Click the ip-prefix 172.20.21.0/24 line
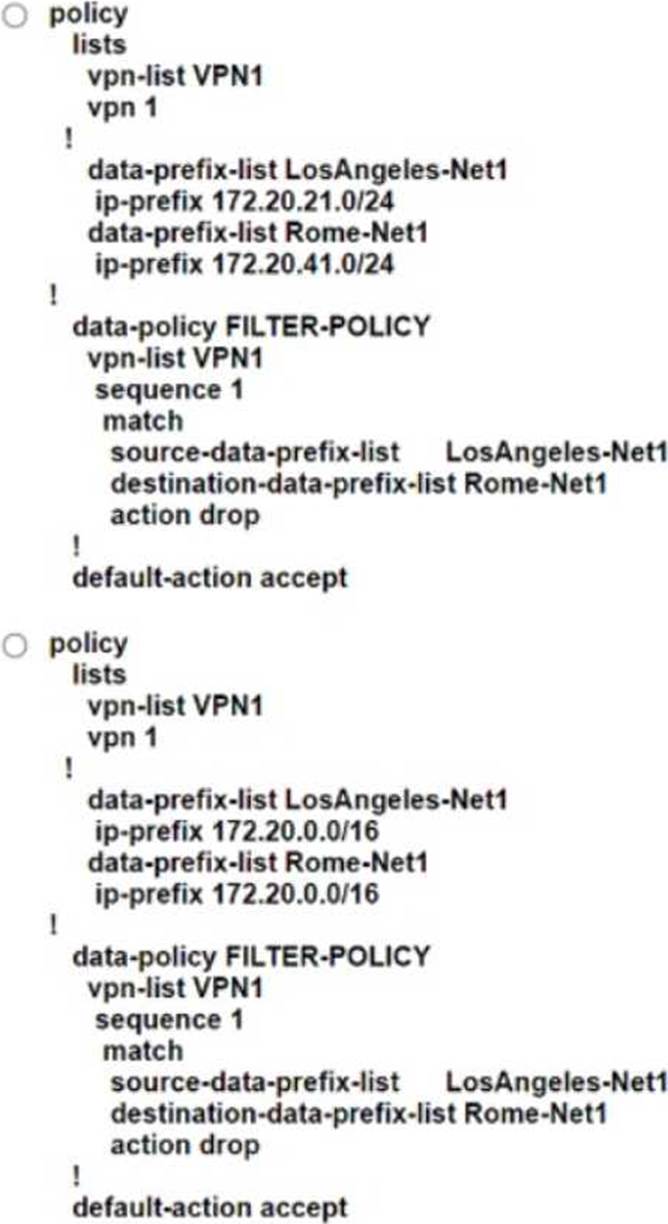Screen dimensions: 668x1224 pyautogui.click(x=243, y=202)
